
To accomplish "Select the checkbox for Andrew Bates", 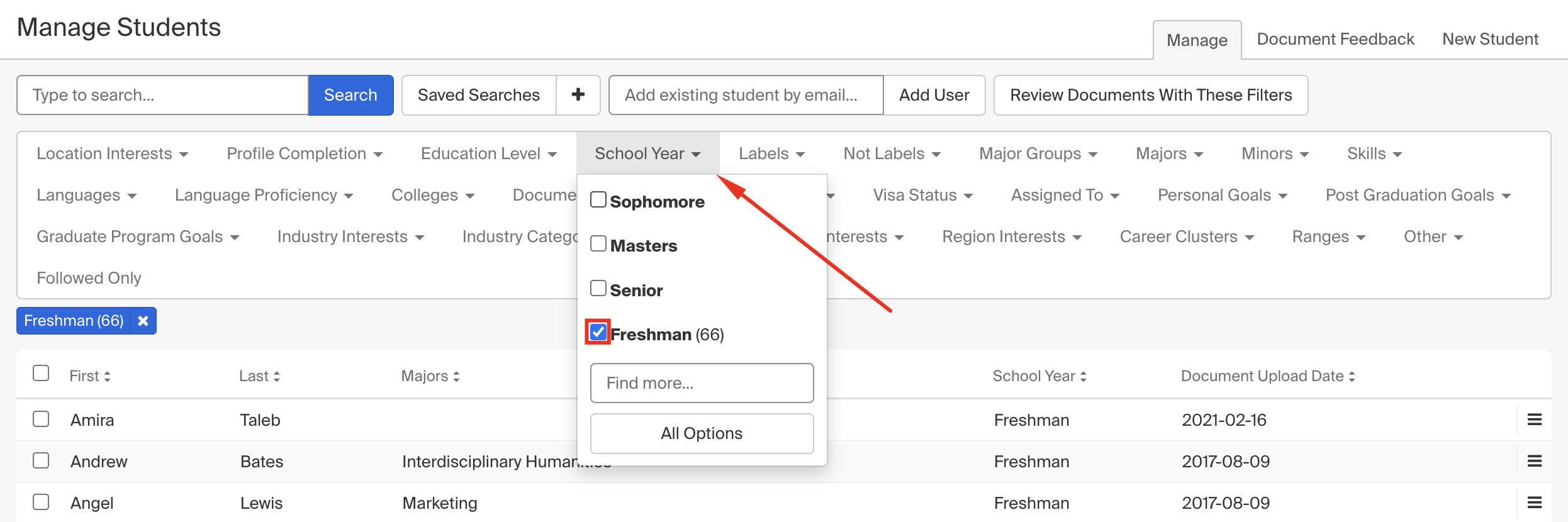I will [x=41, y=460].
